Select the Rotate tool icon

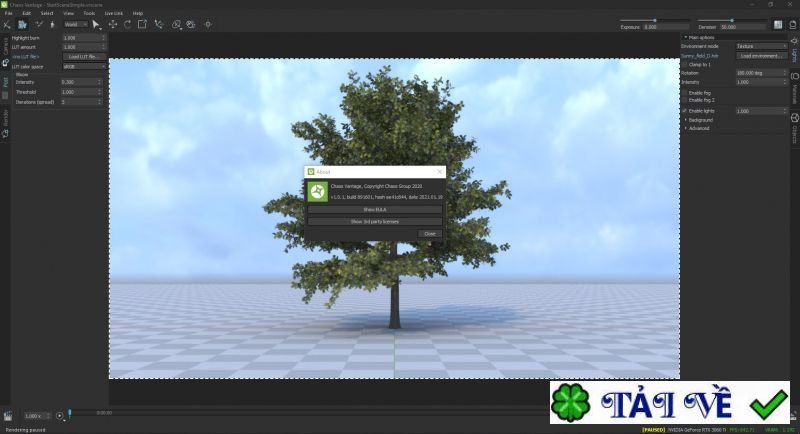point(128,24)
